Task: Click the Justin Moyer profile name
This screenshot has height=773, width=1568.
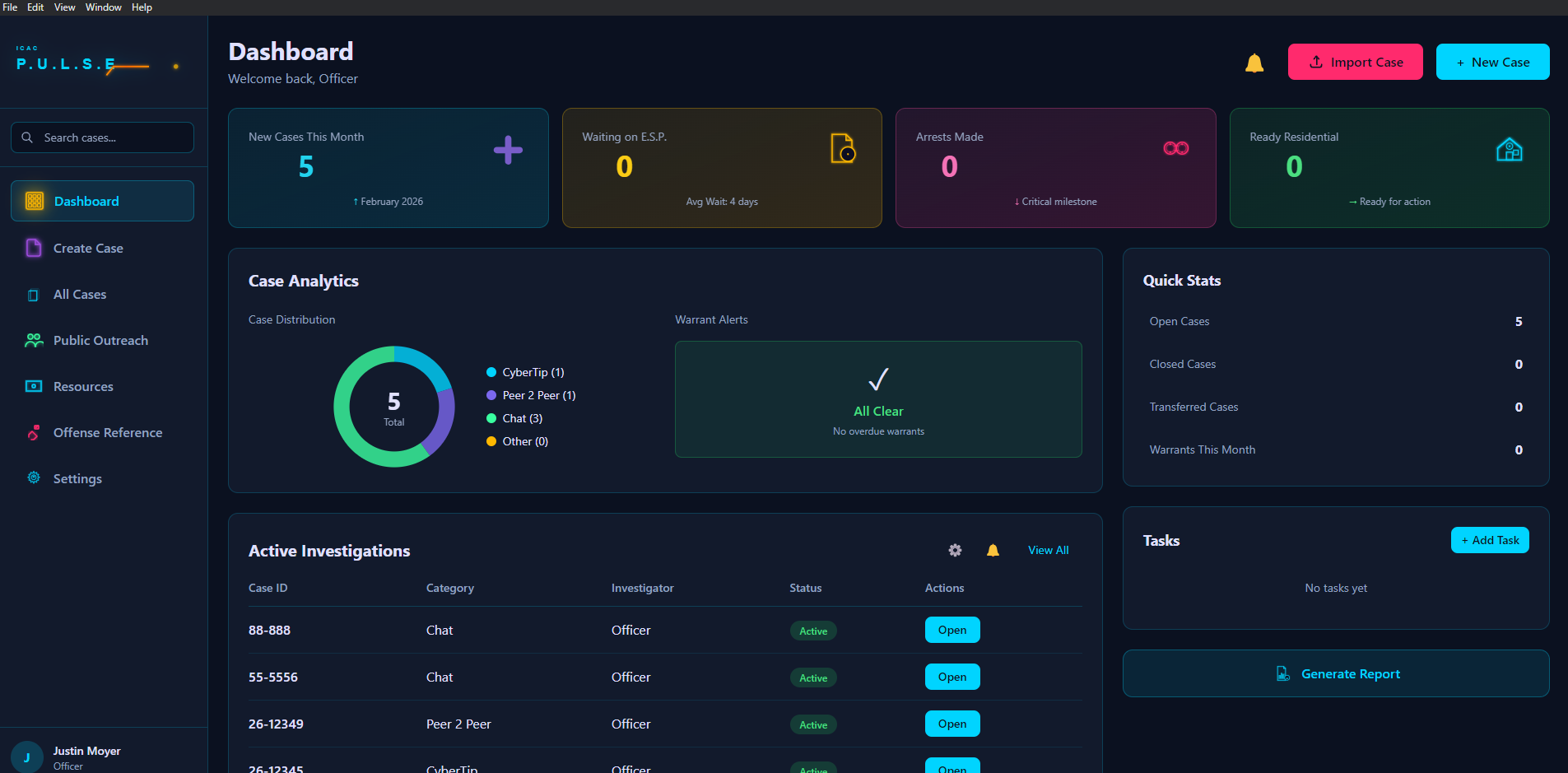Action: tap(86, 751)
